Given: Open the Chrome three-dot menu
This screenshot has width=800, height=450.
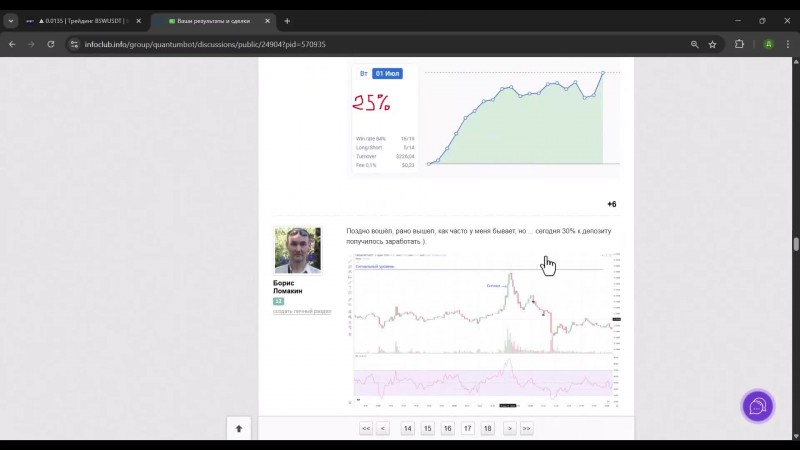Looking at the screenshot, I should (788, 44).
